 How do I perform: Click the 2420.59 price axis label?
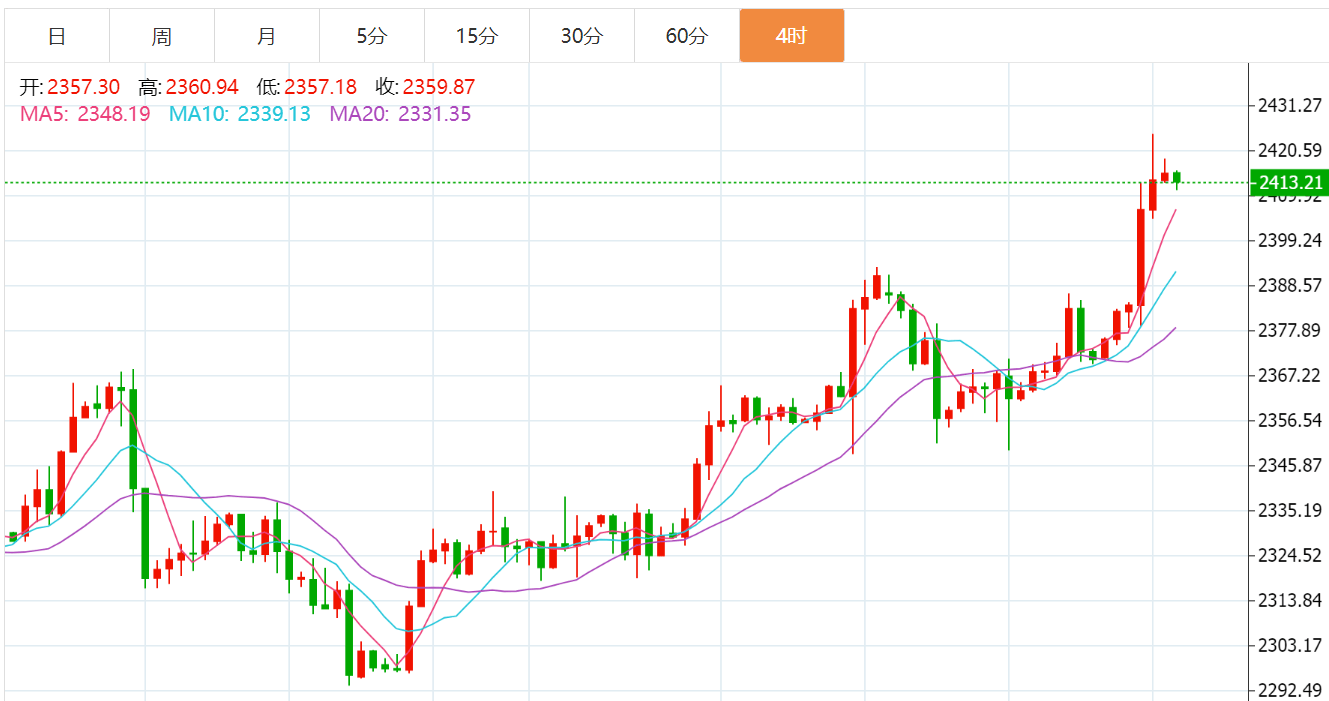coord(1290,150)
